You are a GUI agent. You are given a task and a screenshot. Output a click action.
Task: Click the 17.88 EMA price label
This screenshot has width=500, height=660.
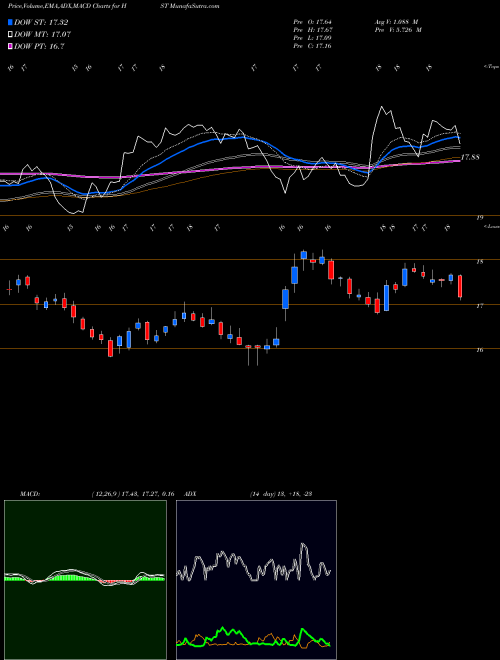470,157
